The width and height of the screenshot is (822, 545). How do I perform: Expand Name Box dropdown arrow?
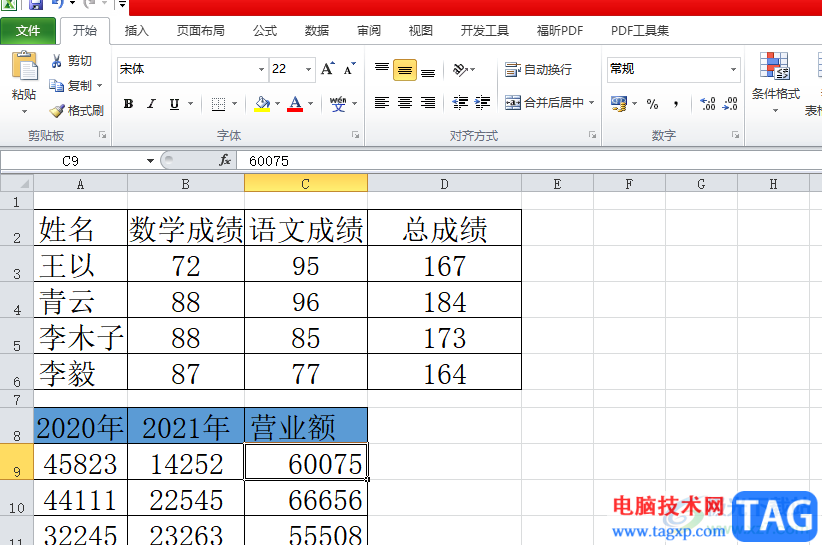[150, 161]
